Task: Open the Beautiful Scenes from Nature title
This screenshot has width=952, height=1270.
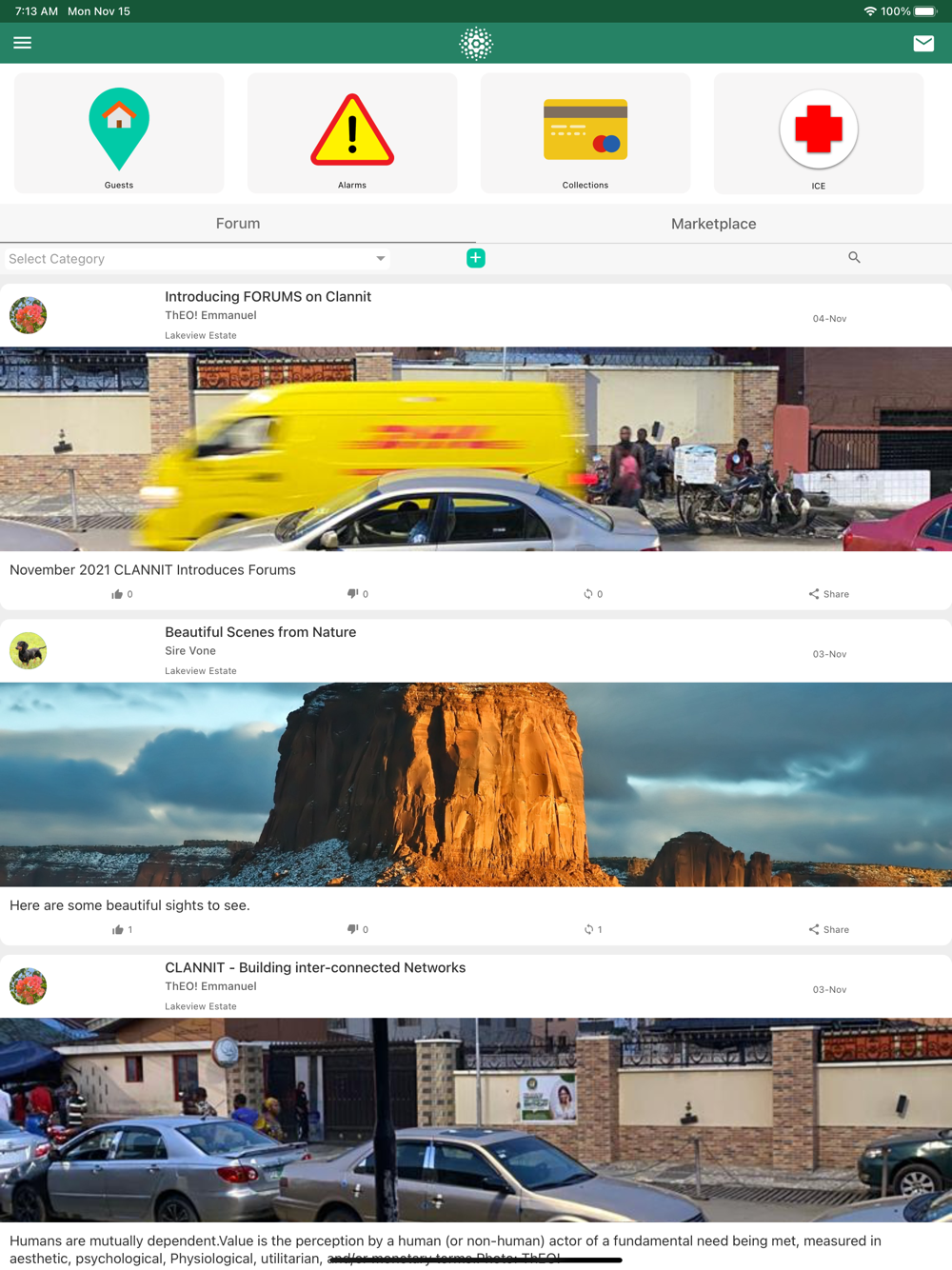Action: pyautogui.click(x=260, y=632)
